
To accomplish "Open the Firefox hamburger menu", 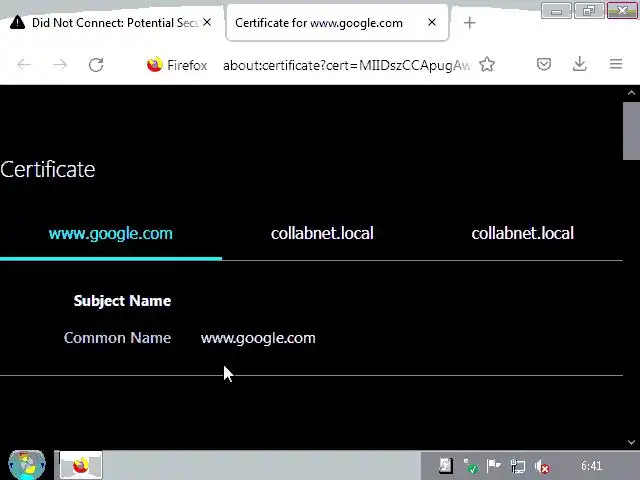I will point(616,64).
